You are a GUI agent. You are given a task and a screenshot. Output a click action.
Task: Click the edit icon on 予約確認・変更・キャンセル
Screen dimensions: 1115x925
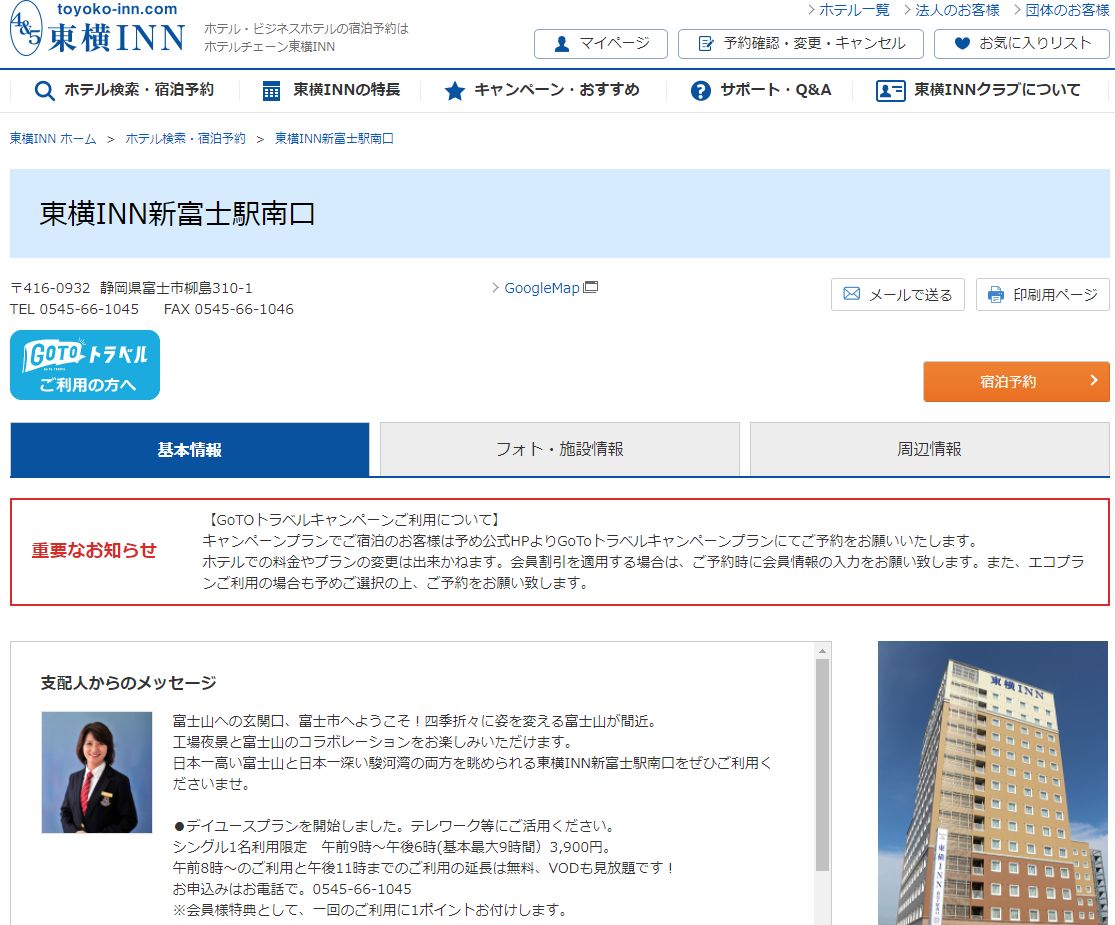coord(706,44)
